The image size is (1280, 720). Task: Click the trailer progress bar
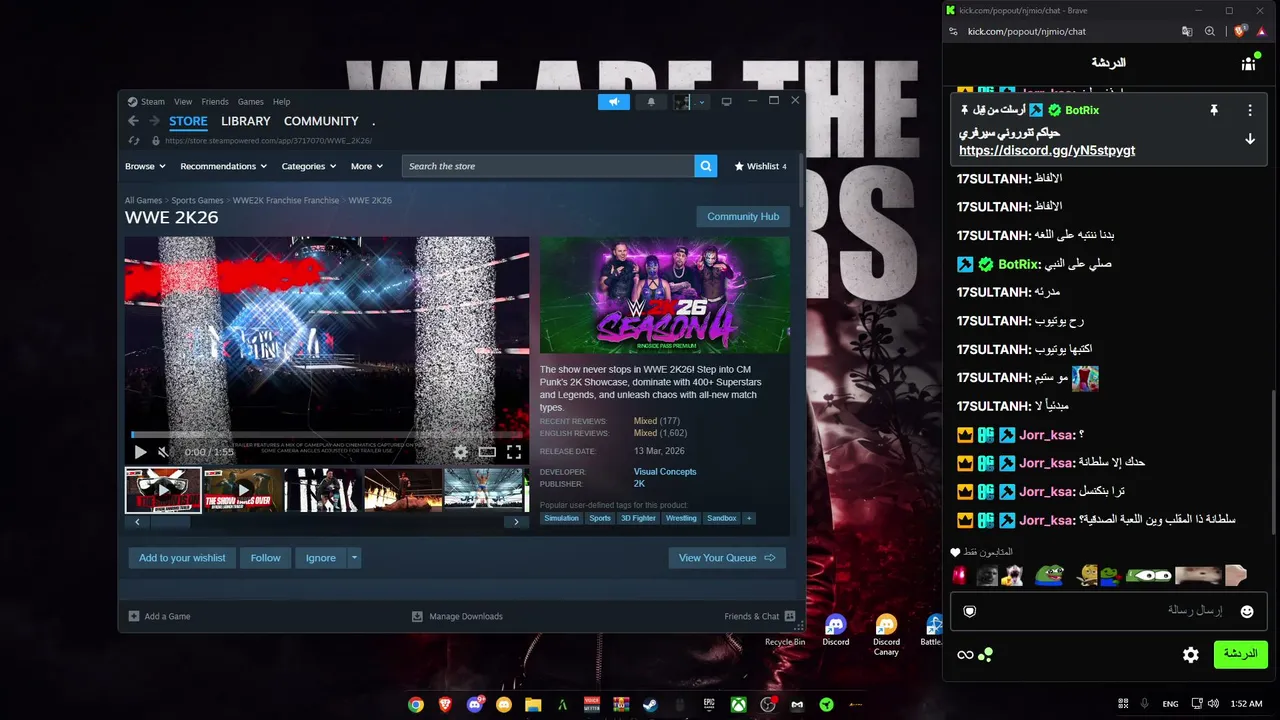click(326, 435)
